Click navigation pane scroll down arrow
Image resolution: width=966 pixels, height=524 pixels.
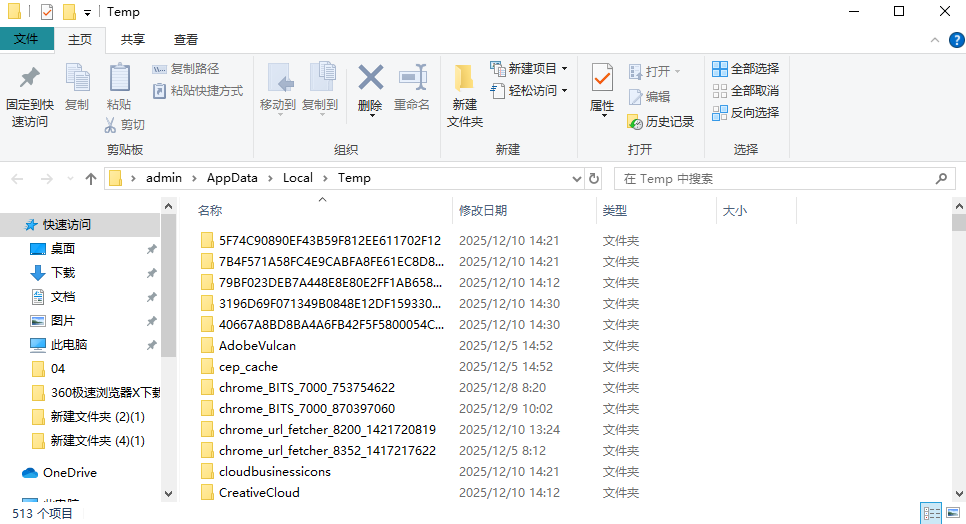[168, 493]
